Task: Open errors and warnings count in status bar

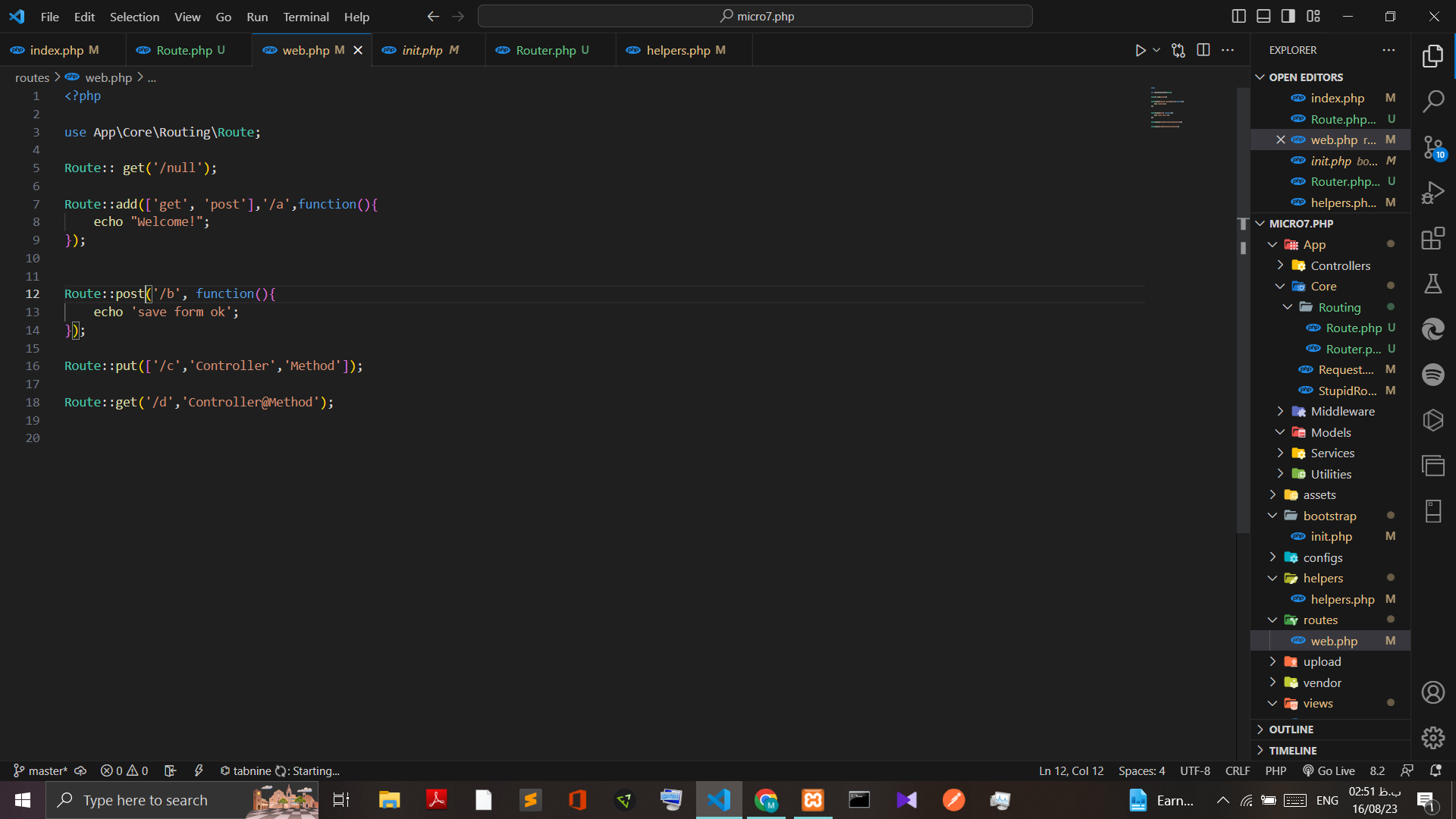Action: 124,770
